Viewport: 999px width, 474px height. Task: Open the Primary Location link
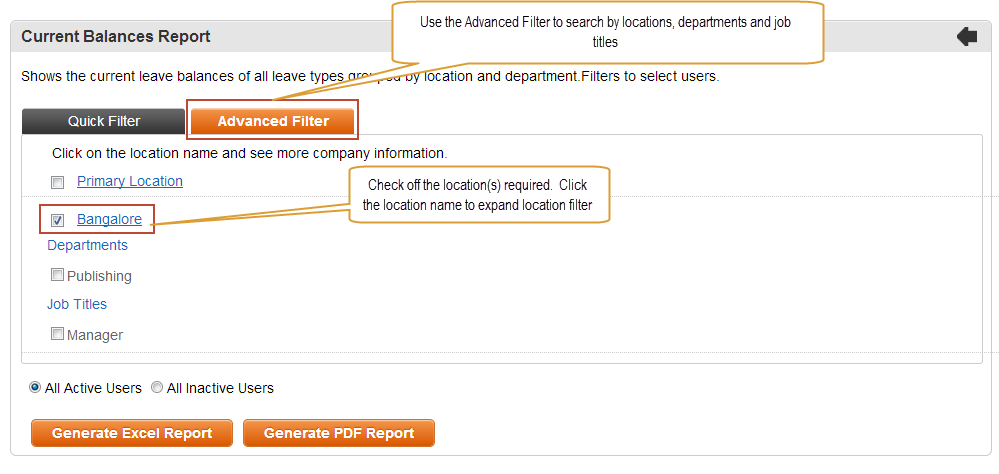130,181
